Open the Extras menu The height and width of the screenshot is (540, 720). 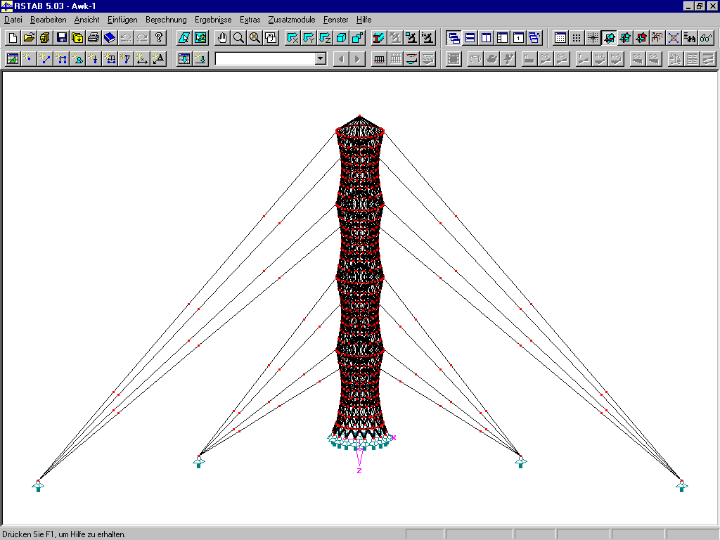250,20
